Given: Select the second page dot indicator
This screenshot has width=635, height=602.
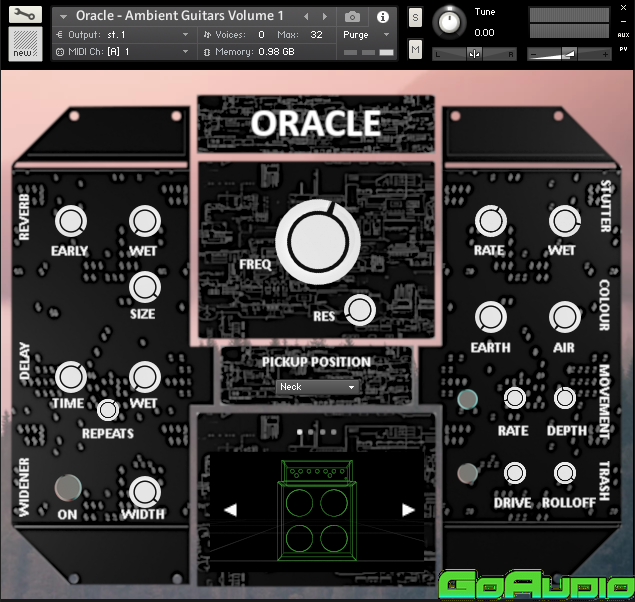Looking at the screenshot, I should coord(311,432).
